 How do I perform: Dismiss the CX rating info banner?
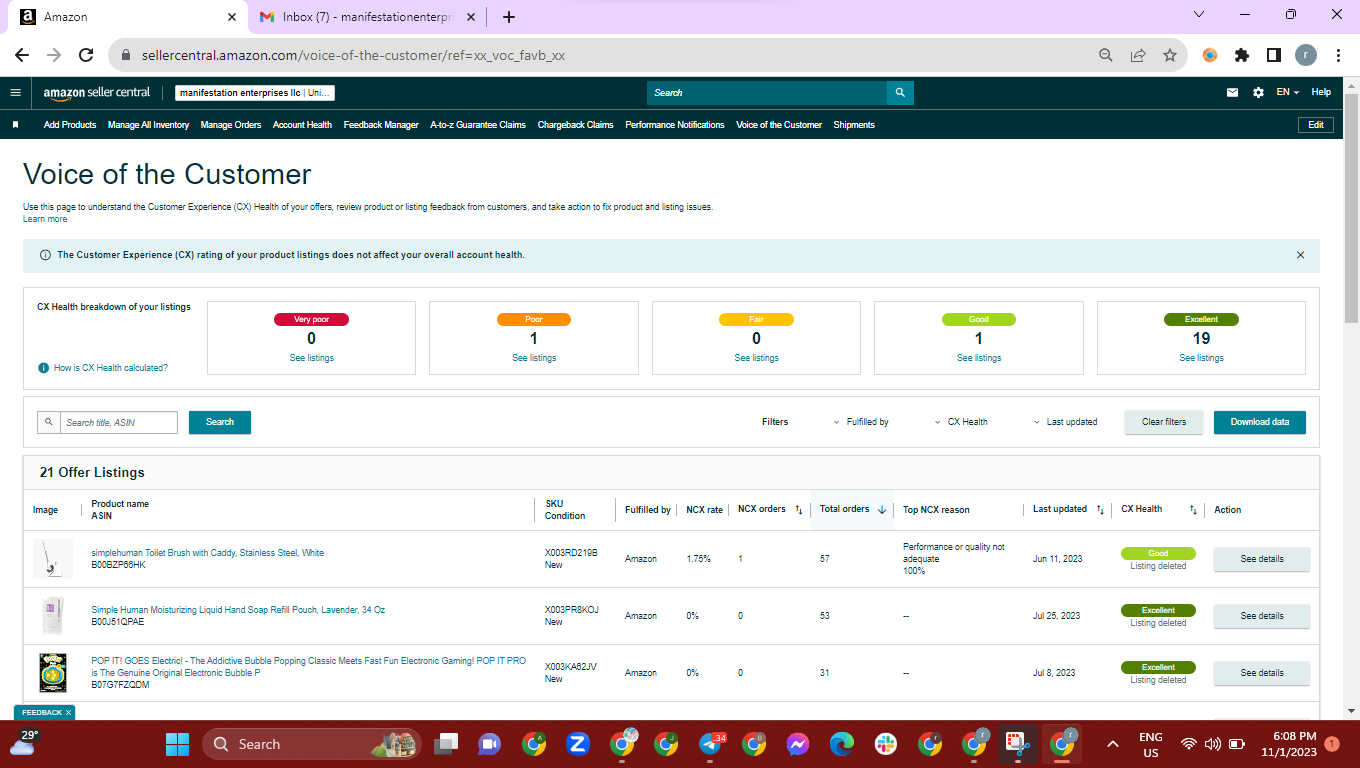pos(1300,255)
